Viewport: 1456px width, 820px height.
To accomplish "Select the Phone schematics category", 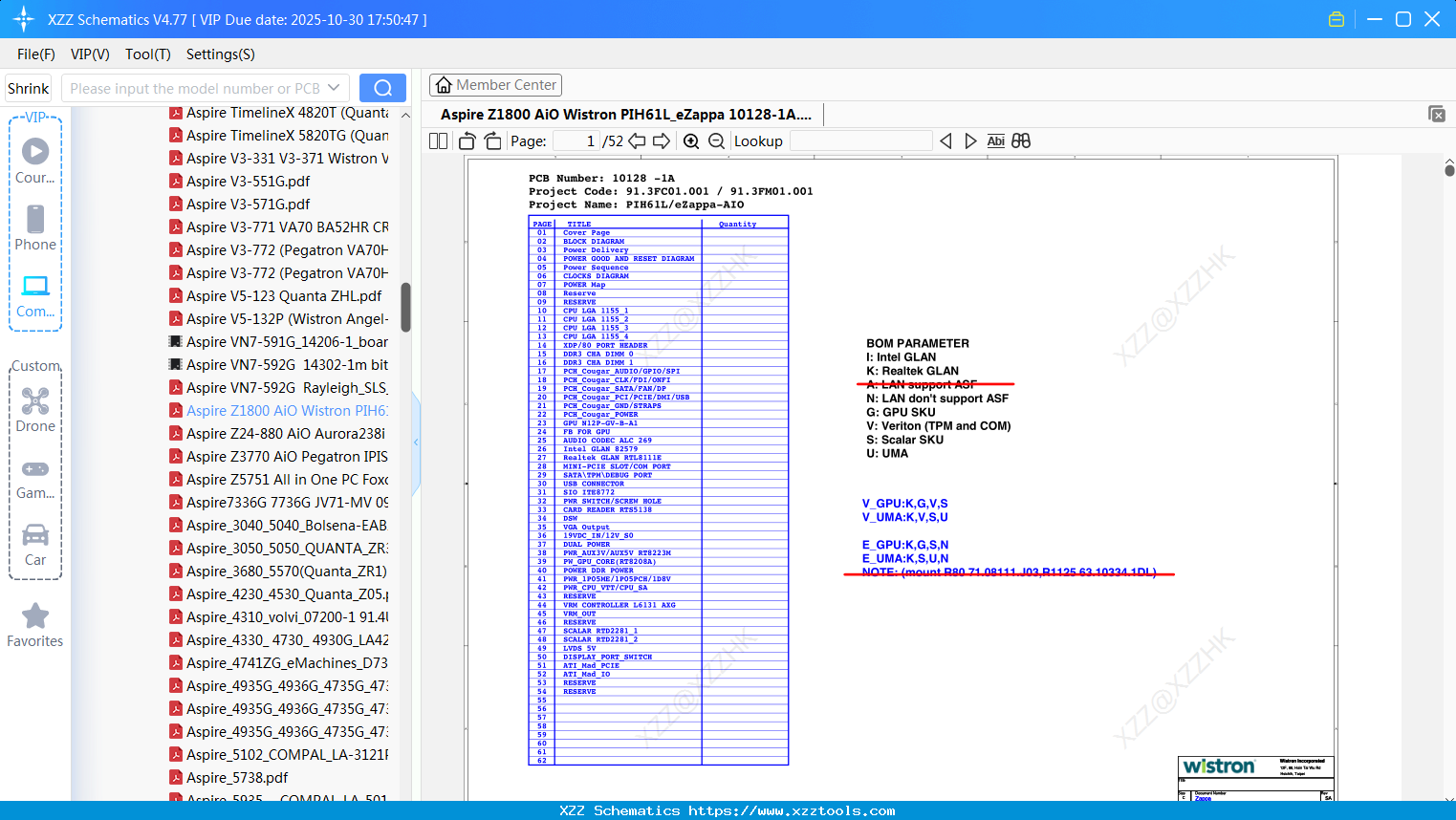I will coord(35,228).
